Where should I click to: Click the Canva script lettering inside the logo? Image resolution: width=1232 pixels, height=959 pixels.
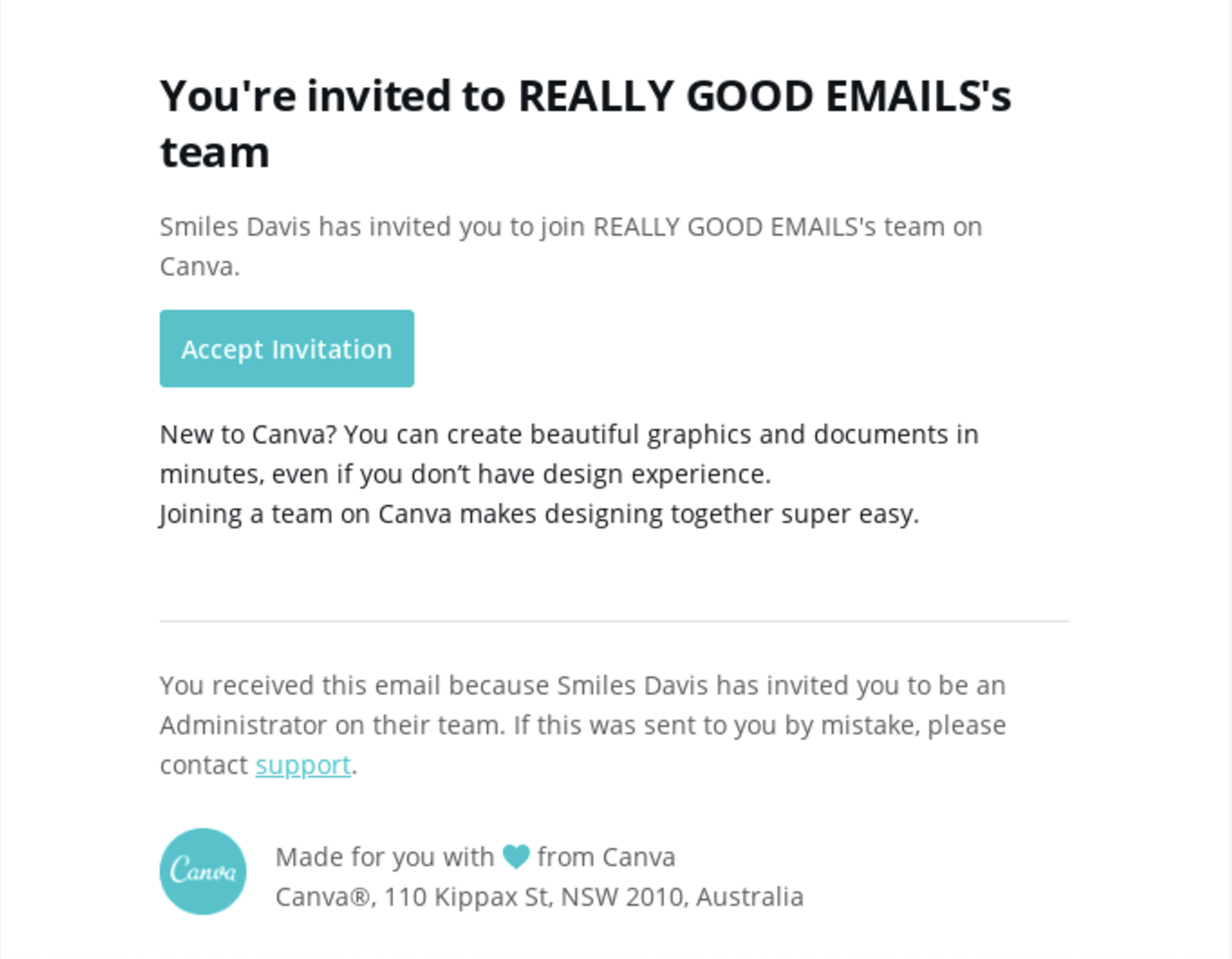click(203, 870)
